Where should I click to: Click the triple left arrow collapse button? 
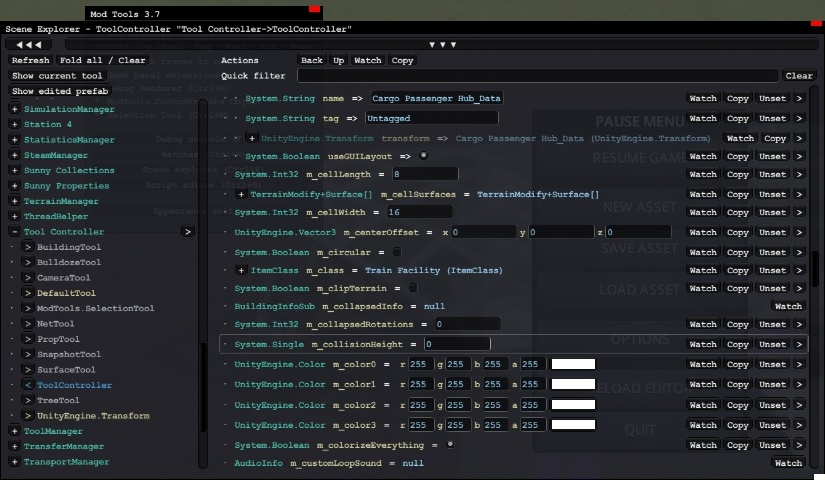coord(29,45)
